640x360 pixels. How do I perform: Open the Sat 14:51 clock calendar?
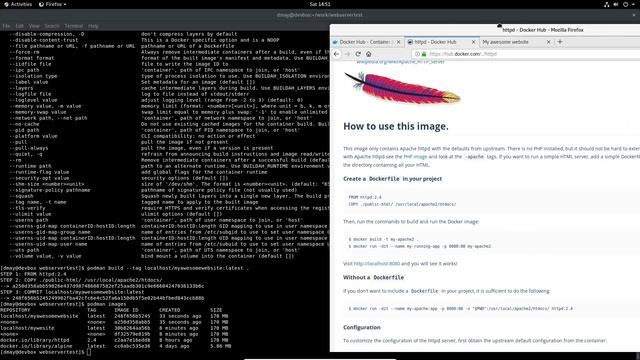tap(320, 4)
